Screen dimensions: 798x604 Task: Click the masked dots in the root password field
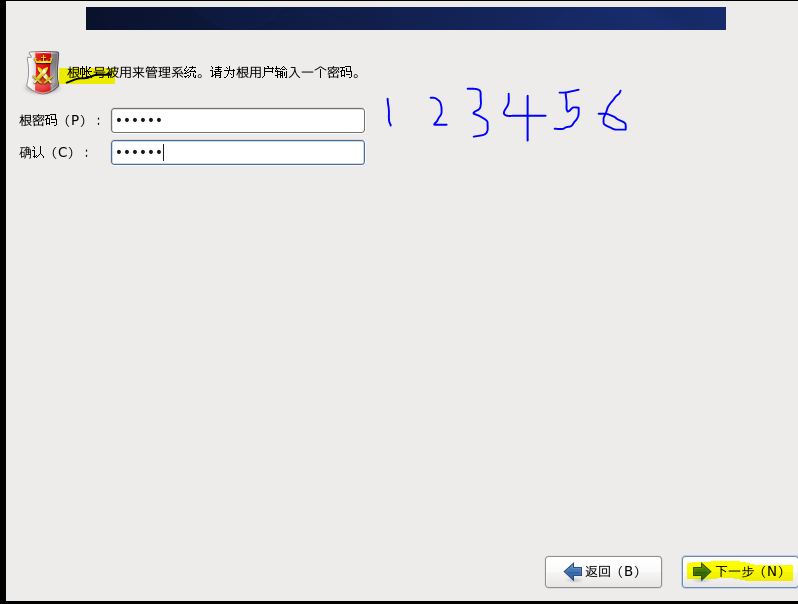139,121
